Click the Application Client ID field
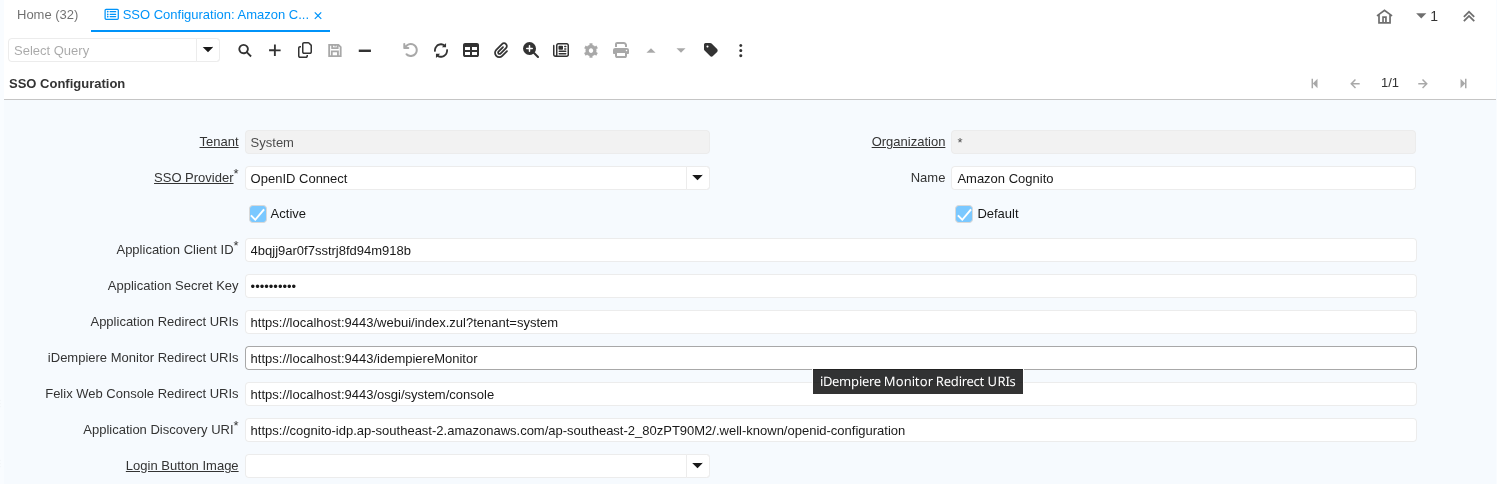The image size is (1497, 484). [830, 250]
